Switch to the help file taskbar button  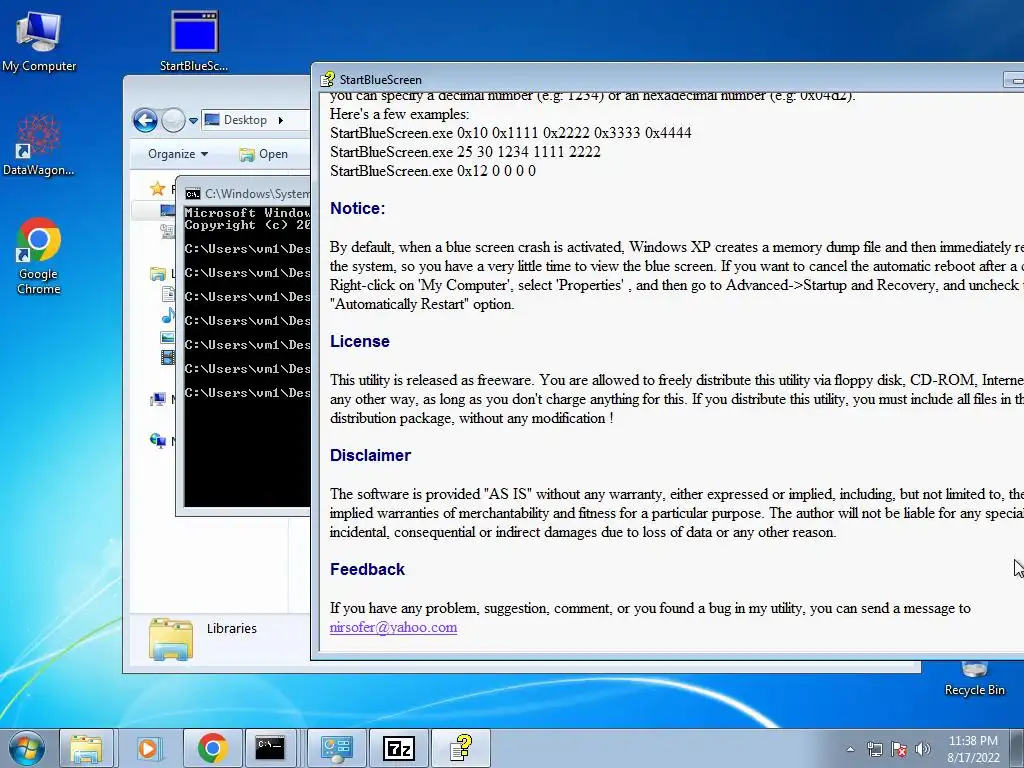point(461,748)
